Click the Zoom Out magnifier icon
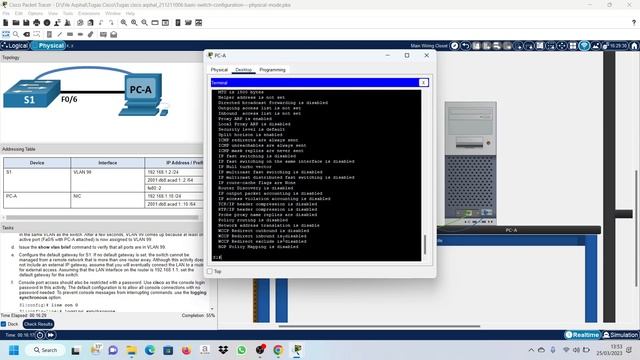The height and width of the screenshot is (360, 640). pyautogui.click(x=144, y=23)
